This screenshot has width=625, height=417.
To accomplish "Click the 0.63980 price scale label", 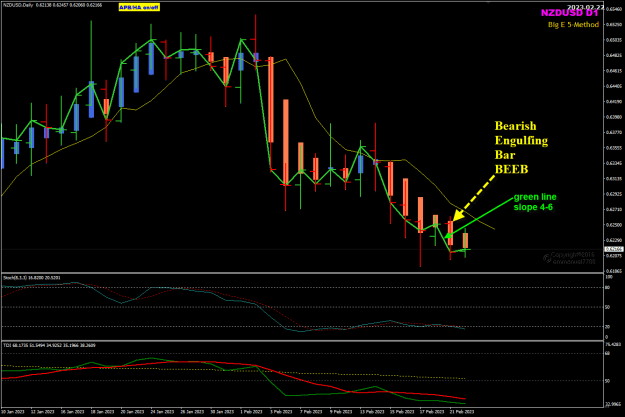I will click(614, 117).
